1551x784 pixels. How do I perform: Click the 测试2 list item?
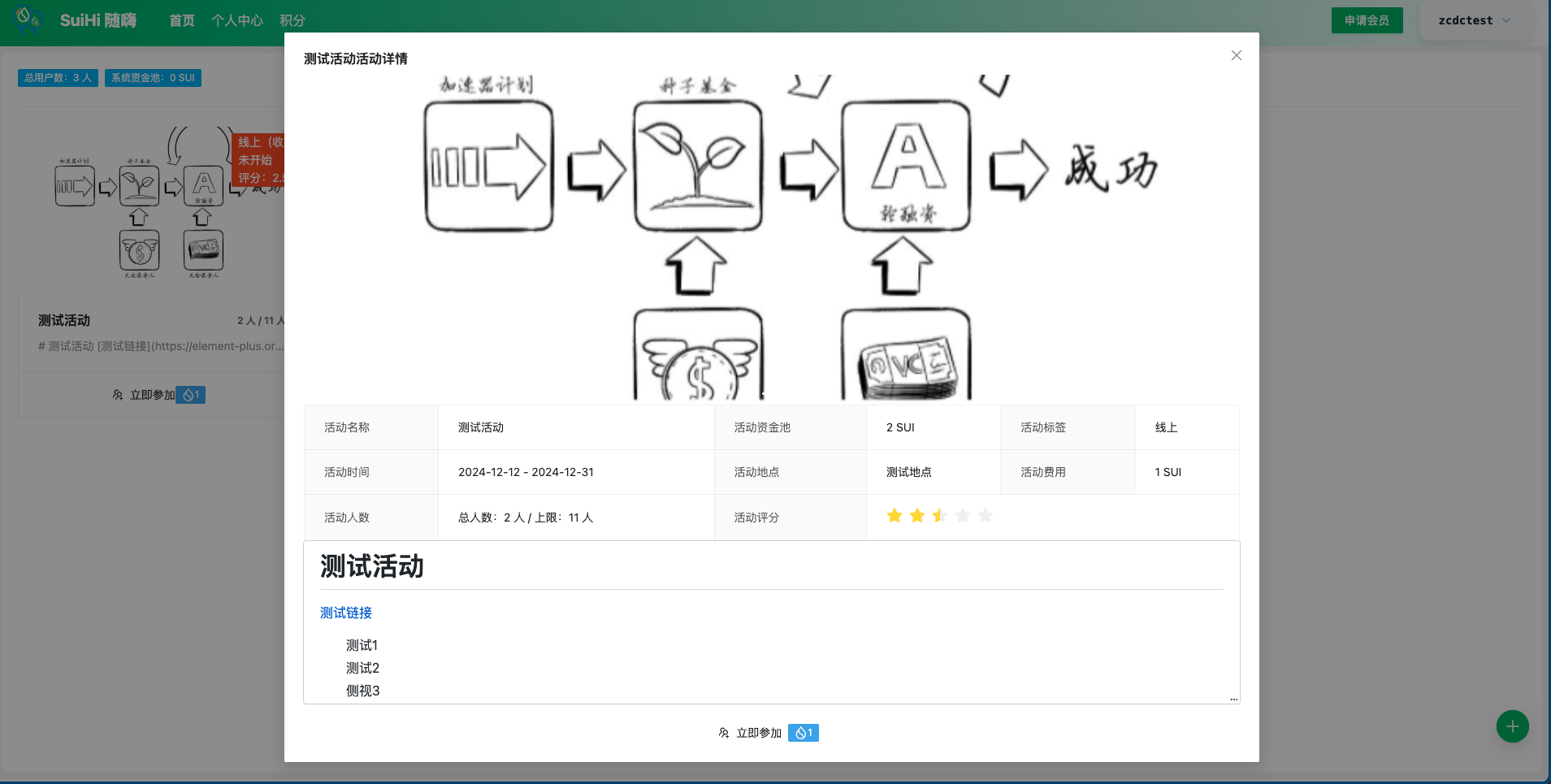362,668
